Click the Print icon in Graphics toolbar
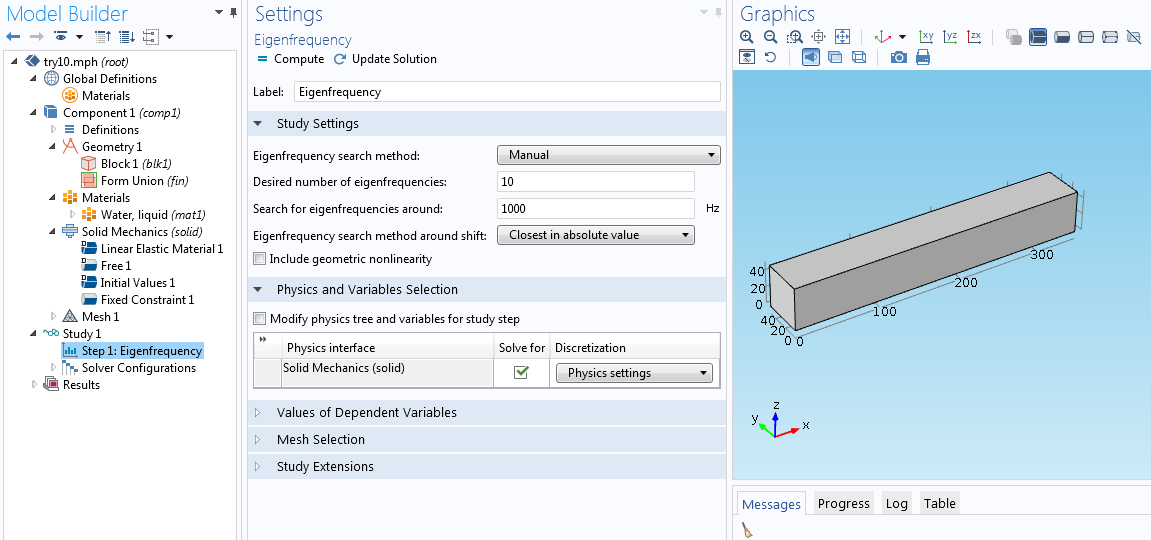1151x540 pixels. [x=922, y=58]
